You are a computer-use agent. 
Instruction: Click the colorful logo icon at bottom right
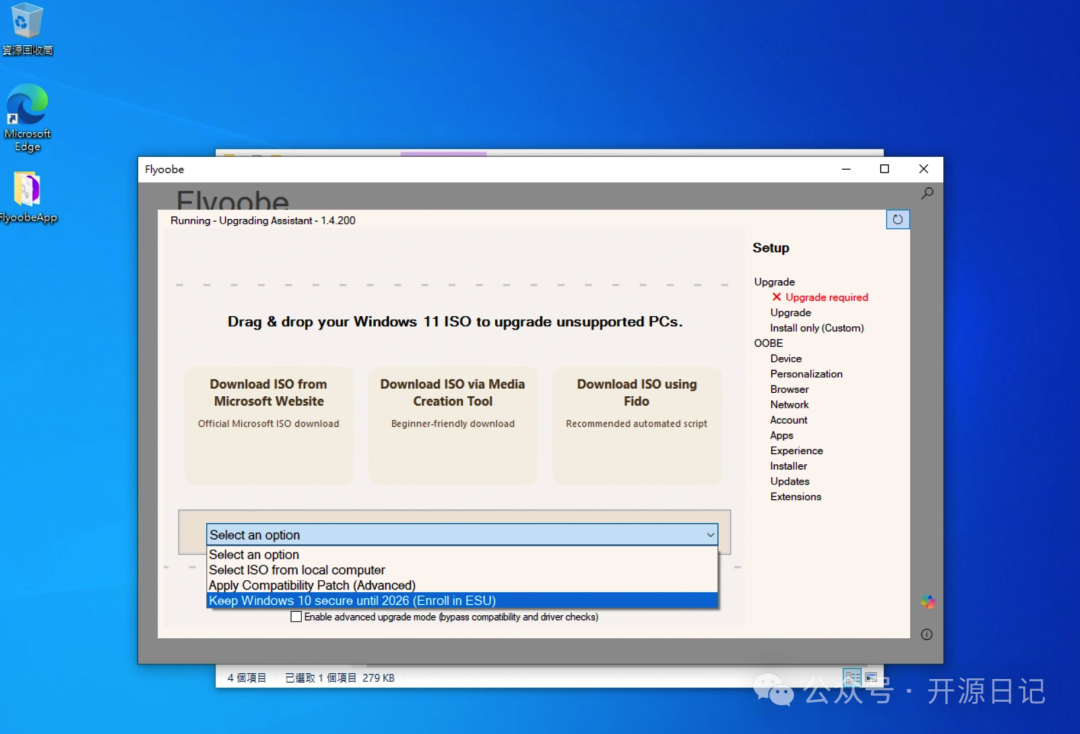pos(928,602)
